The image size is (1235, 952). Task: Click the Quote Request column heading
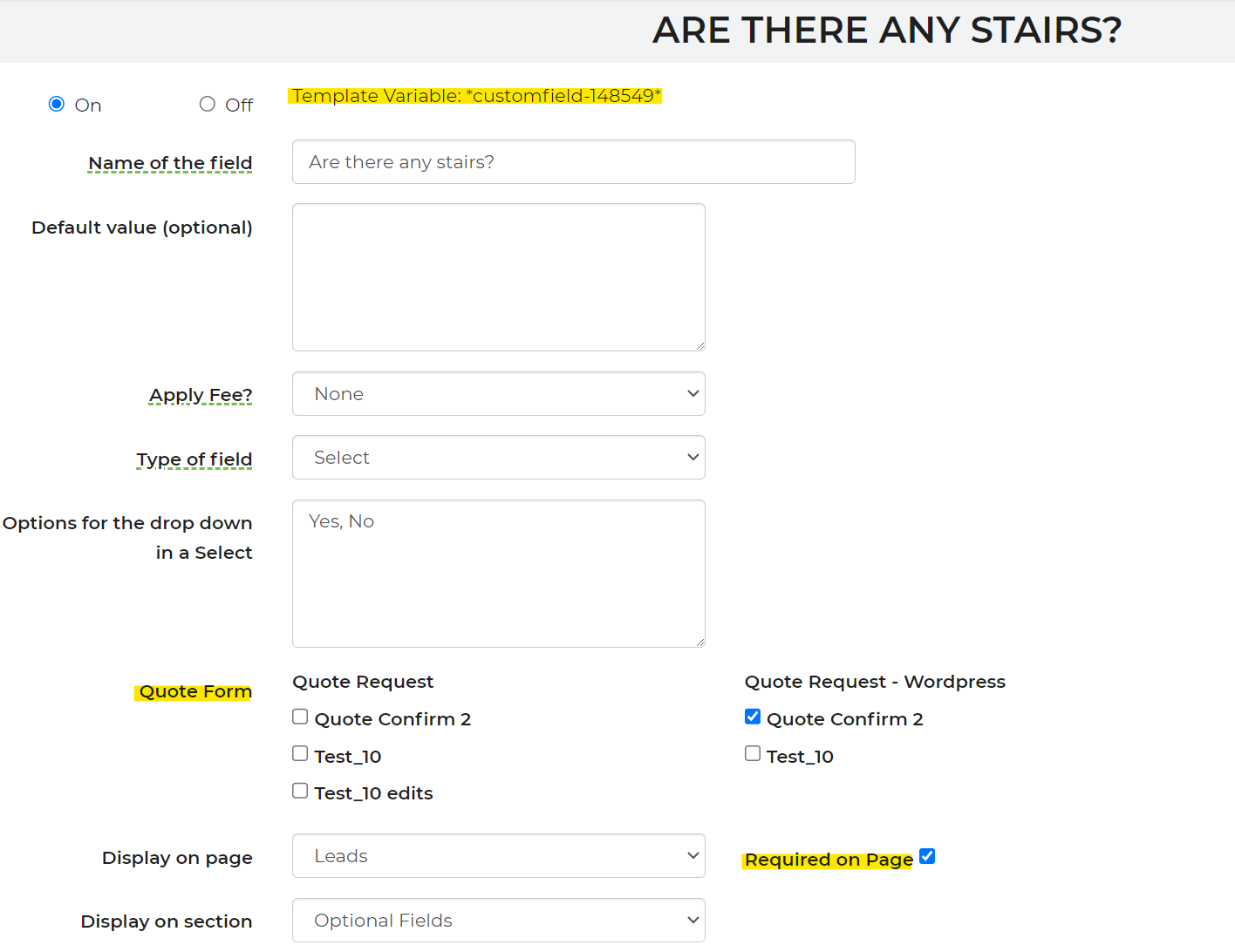point(363,682)
